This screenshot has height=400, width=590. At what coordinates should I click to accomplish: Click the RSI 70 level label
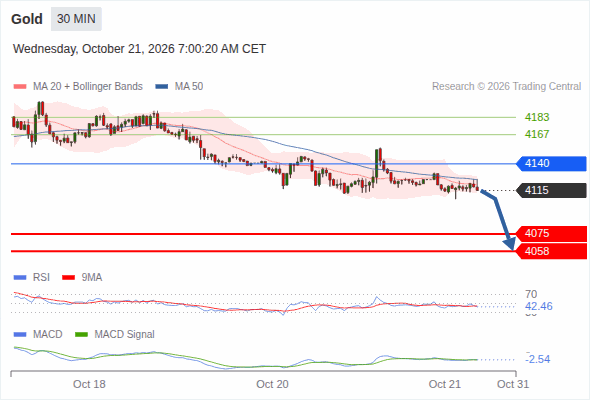(531, 294)
